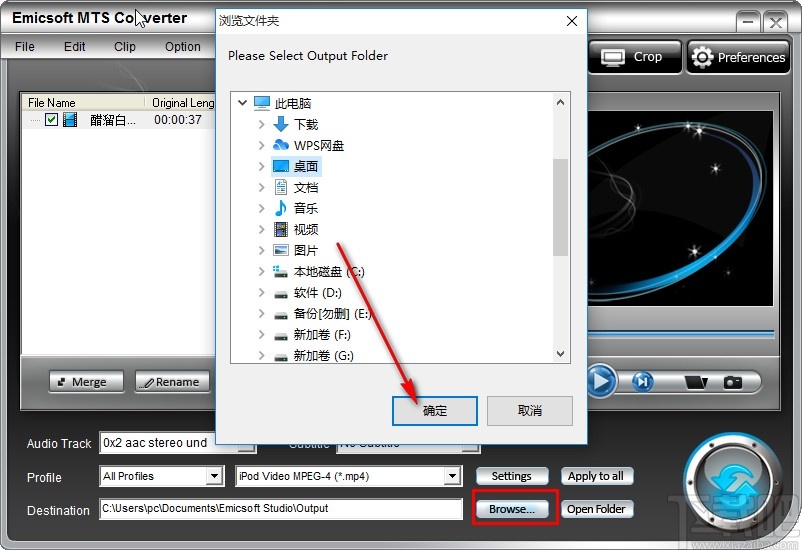Click the film icon of 醋溜白 file

[70, 120]
